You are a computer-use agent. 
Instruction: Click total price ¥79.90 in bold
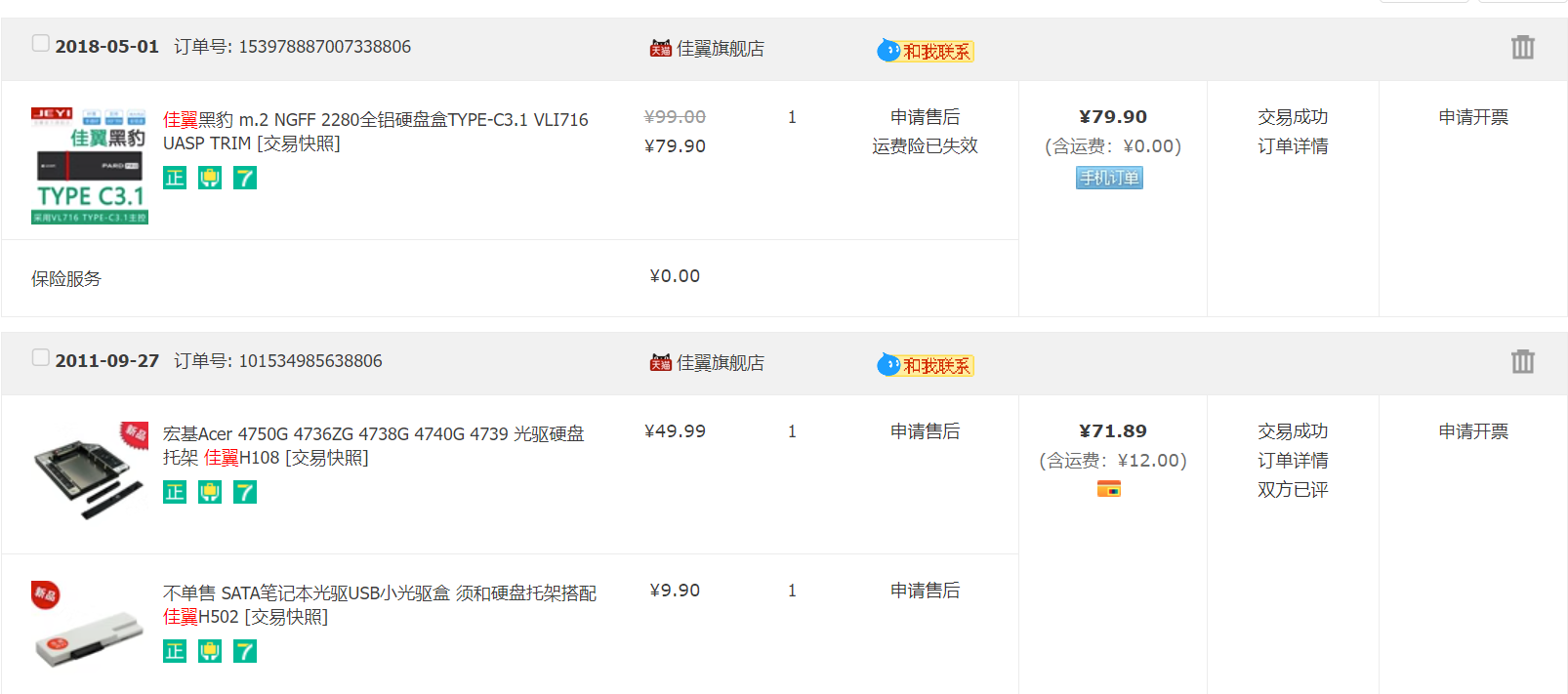(1113, 117)
